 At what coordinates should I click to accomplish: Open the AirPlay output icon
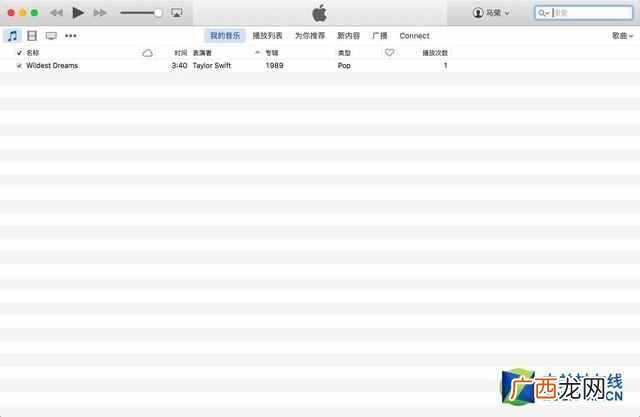pyautogui.click(x=176, y=13)
